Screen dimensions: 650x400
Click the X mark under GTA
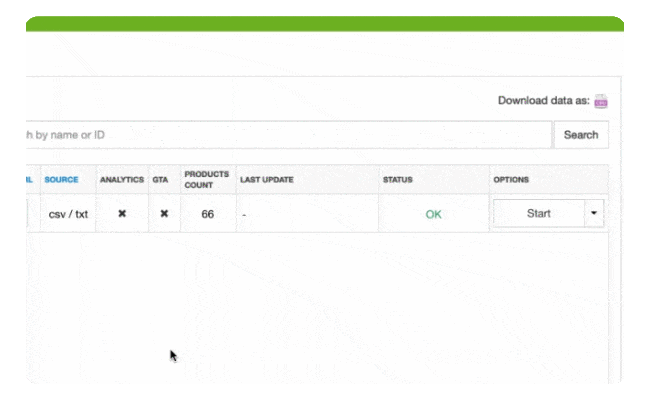tap(164, 213)
